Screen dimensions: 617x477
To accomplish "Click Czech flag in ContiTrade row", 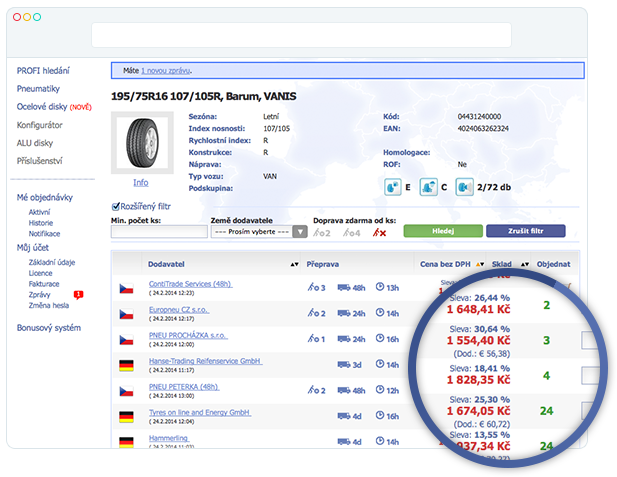I will point(126,289).
